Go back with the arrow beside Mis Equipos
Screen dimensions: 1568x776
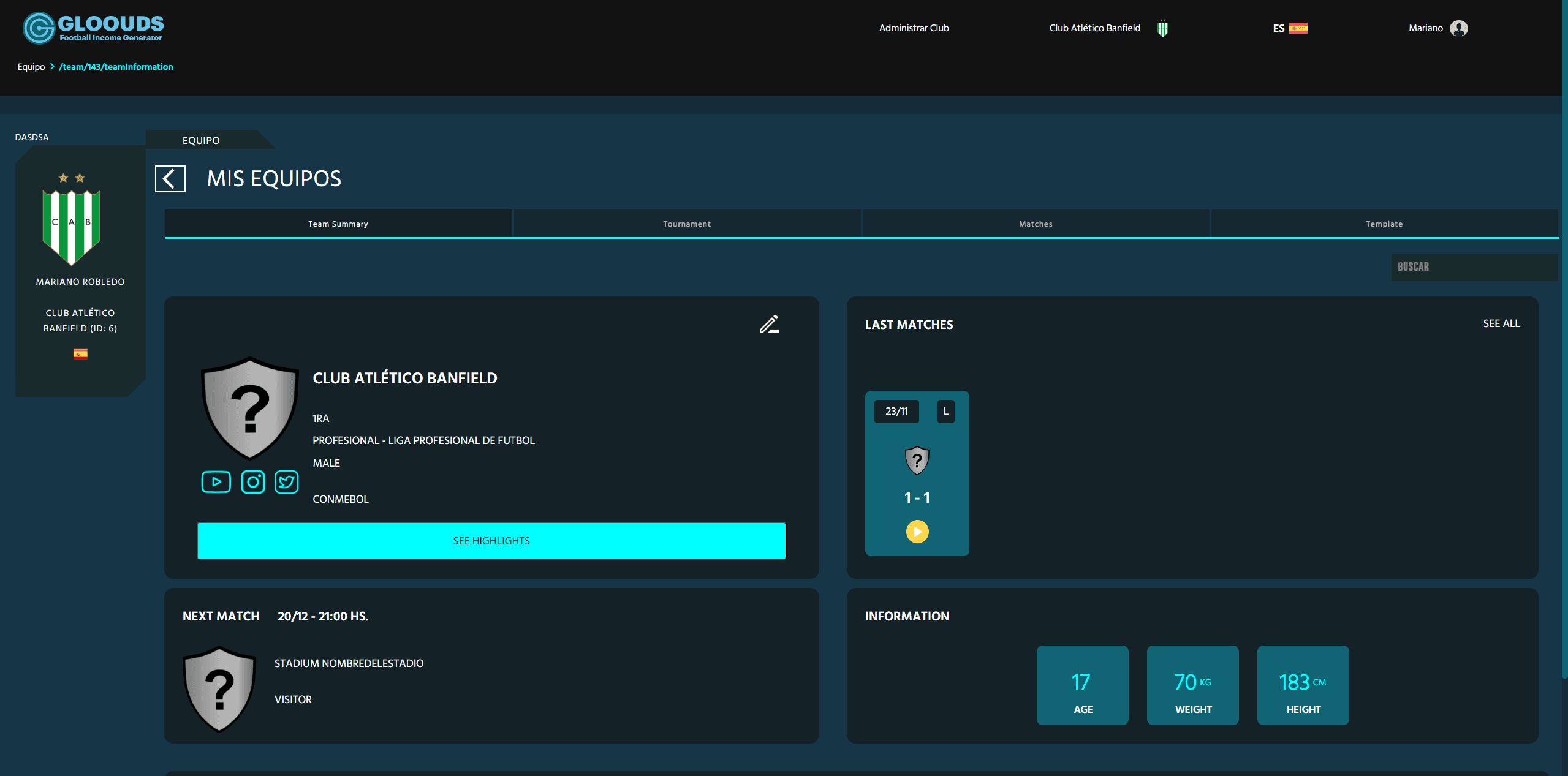coord(170,179)
